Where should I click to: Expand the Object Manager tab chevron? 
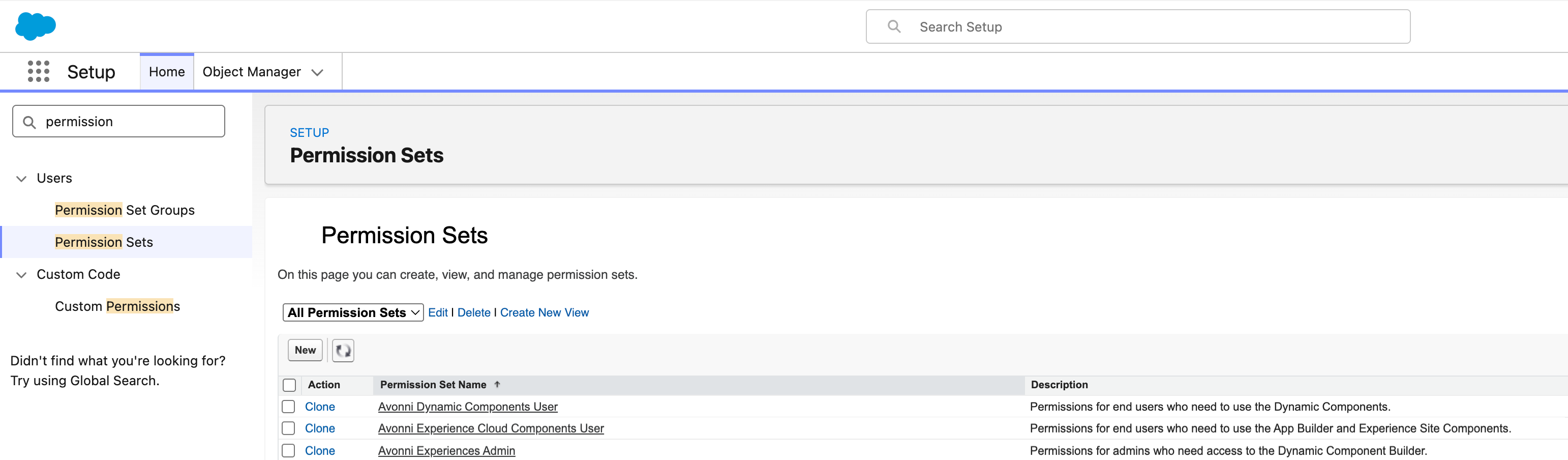[317, 72]
